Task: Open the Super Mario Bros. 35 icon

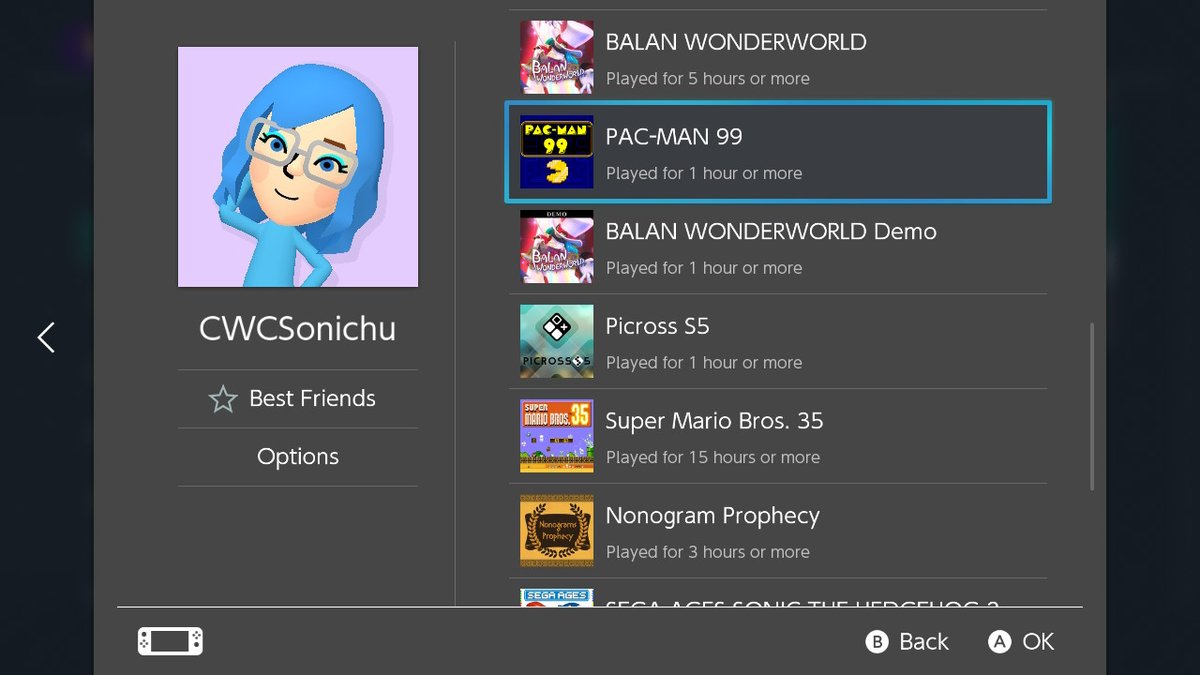Action: pos(556,436)
